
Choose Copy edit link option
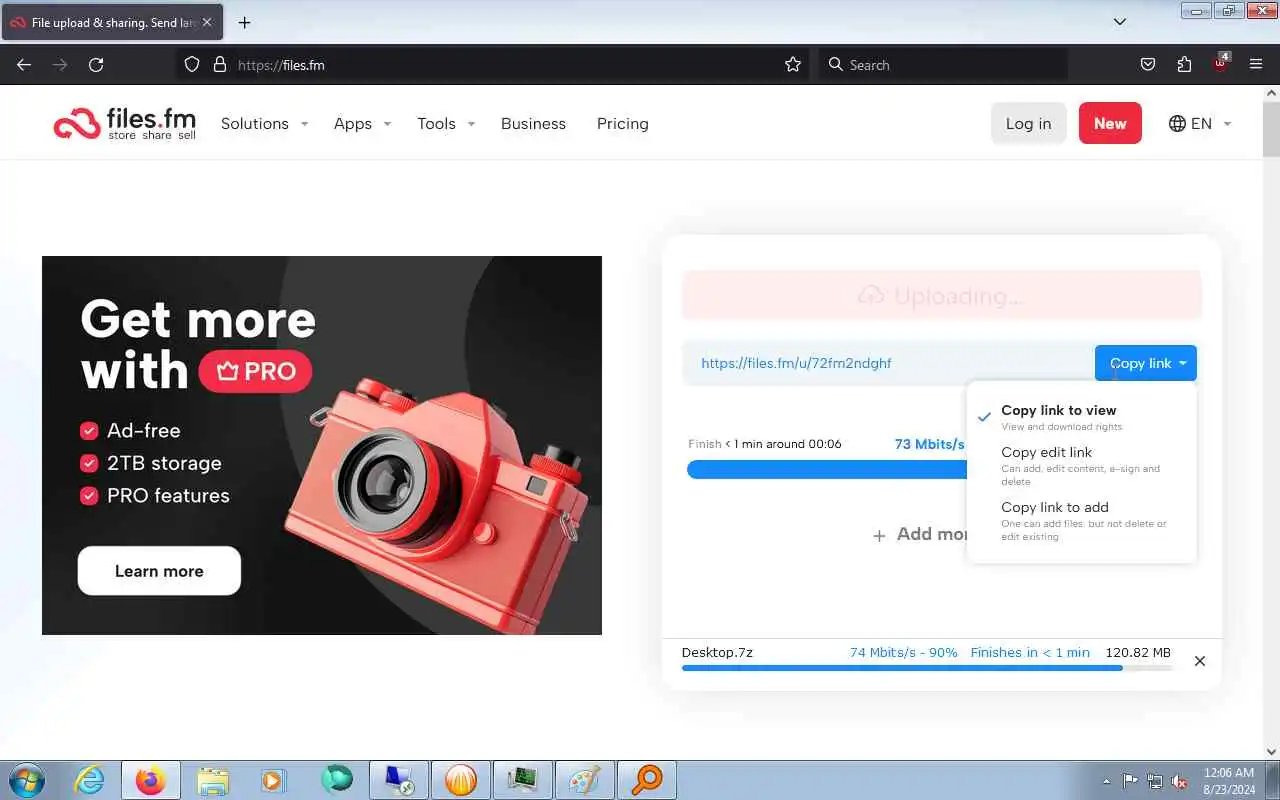[x=1082, y=466]
